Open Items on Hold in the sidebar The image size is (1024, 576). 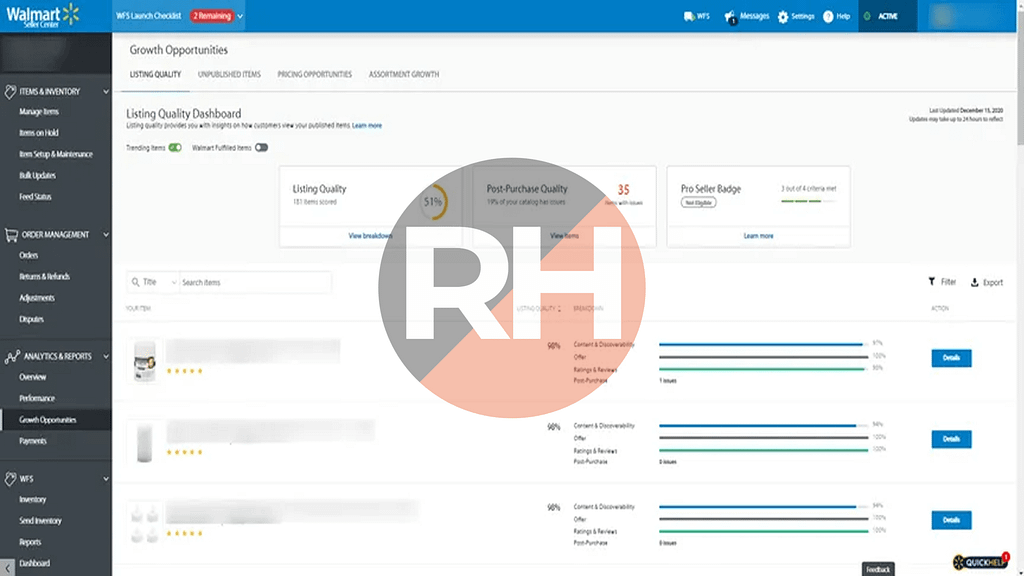pyautogui.click(x=39, y=133)
